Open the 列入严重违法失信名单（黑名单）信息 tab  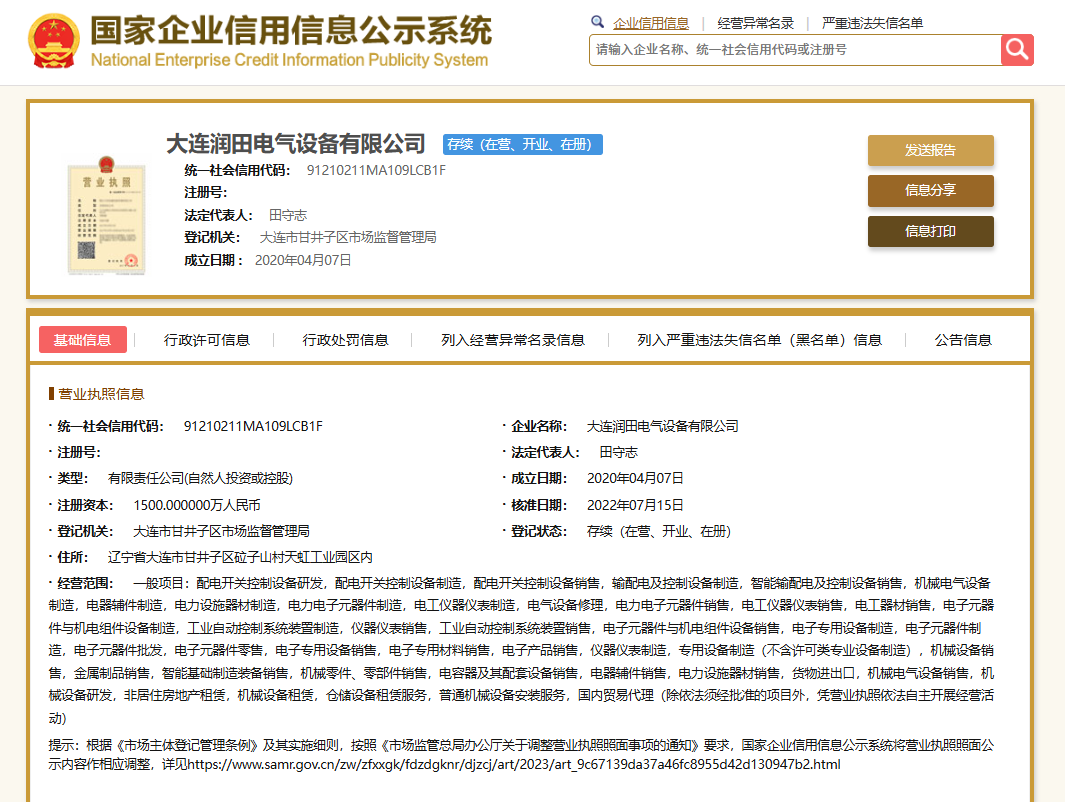point(759,340)
